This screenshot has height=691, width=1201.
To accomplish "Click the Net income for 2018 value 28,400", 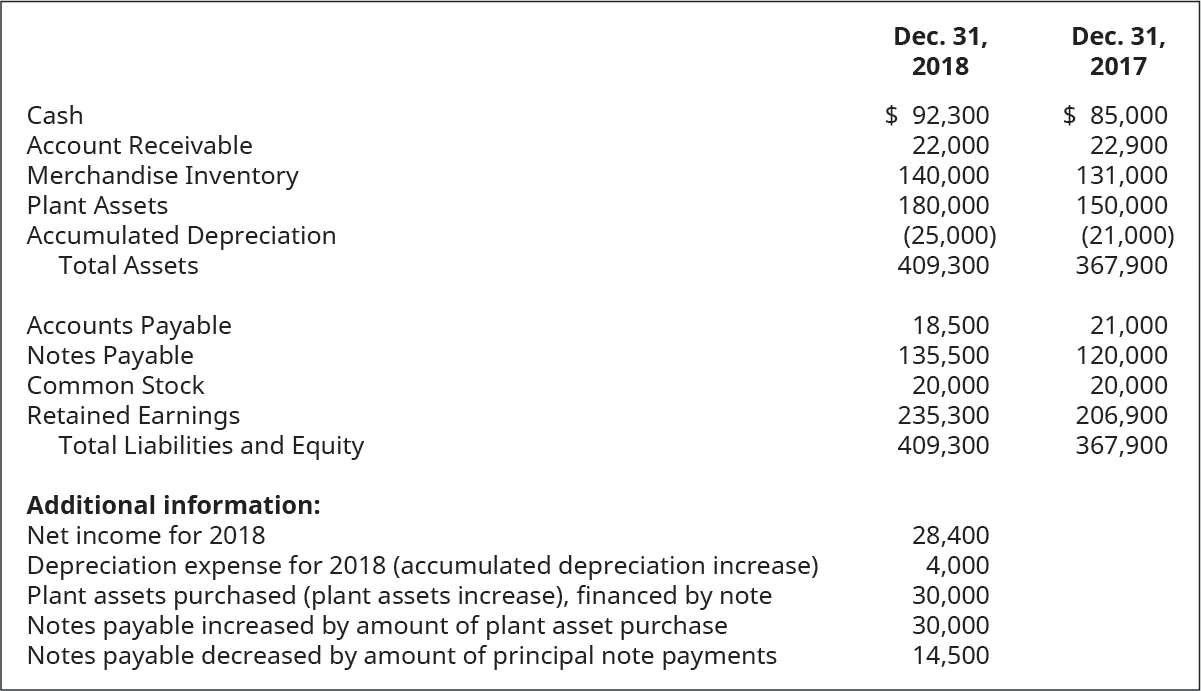I will (x=951, y=536).
